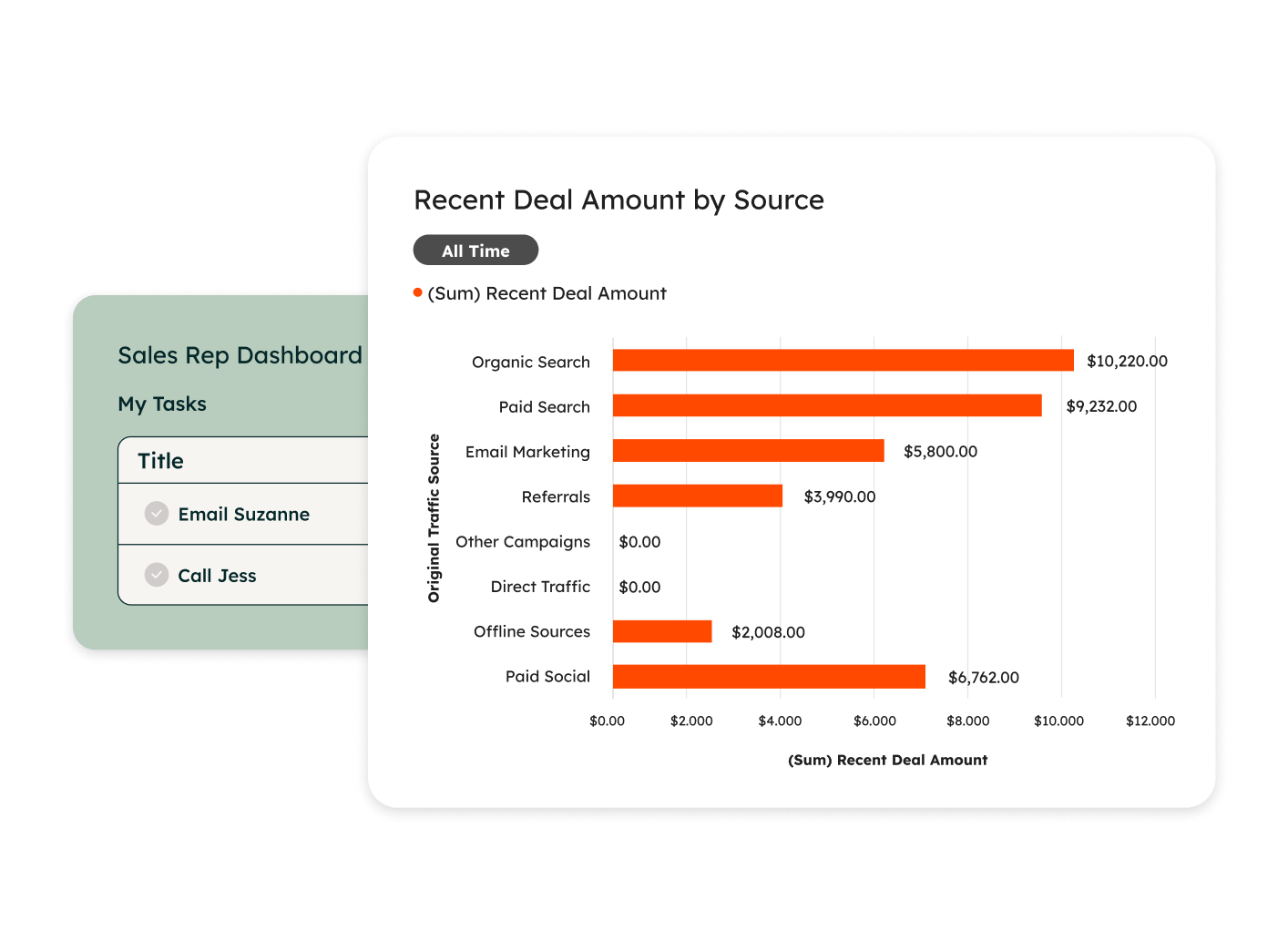Click the All Time filter pill
This screenshot has width=1288, height=941.
point(475,251)
